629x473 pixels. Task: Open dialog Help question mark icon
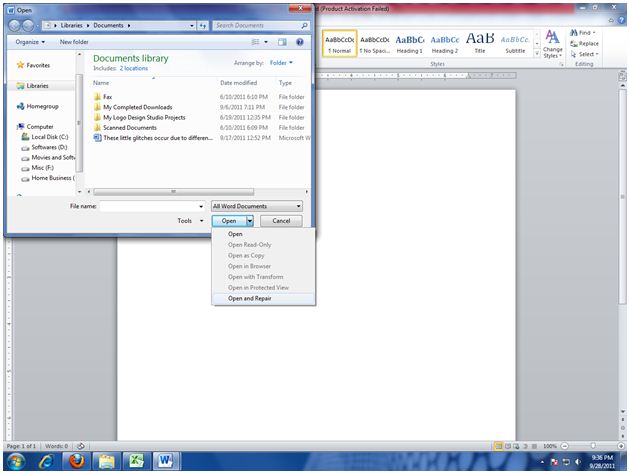[x=300, y=42]
